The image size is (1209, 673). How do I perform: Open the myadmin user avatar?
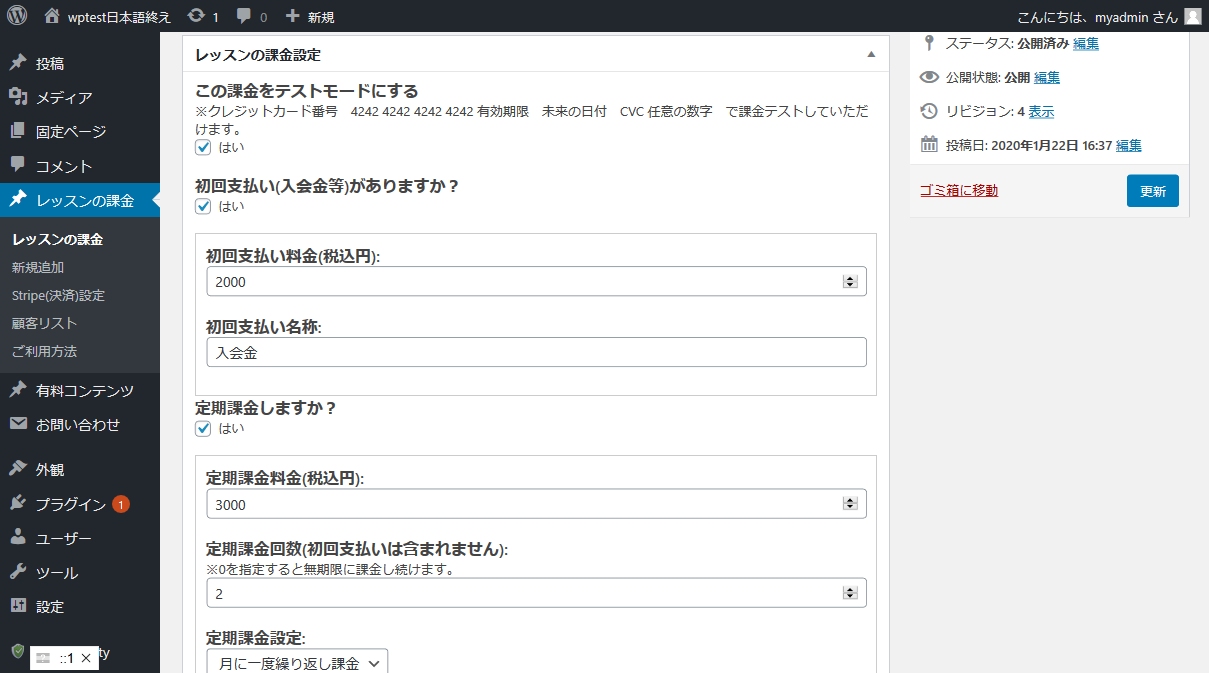(x=1192, y=16)
